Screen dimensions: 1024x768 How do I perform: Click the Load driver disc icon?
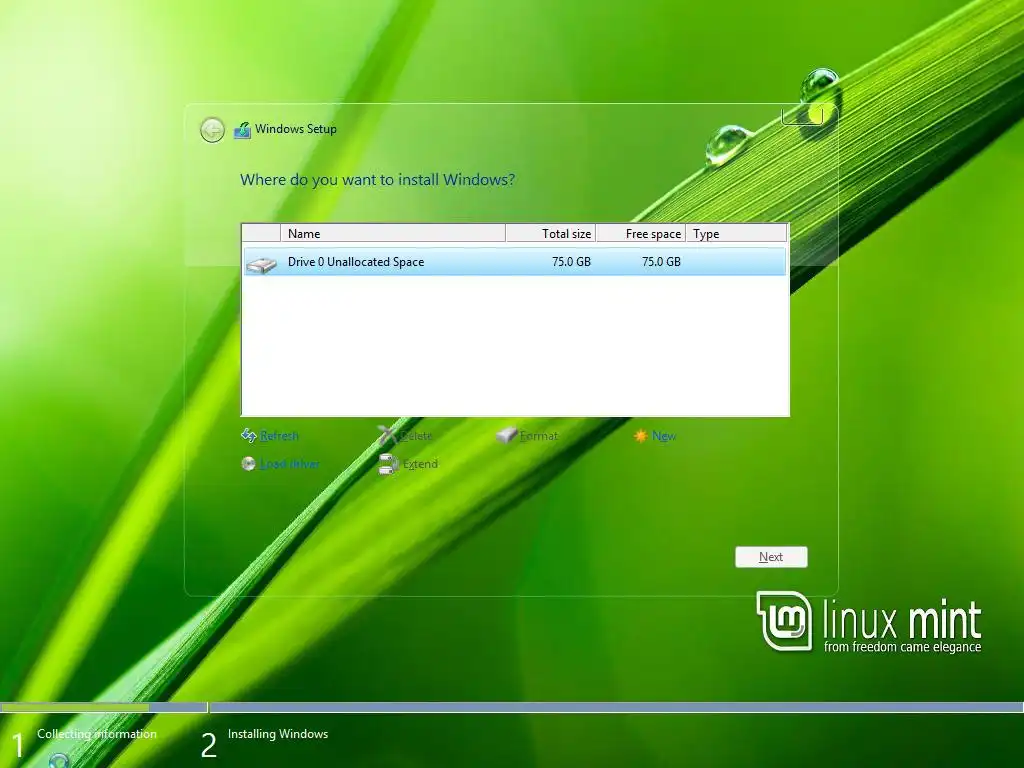click(248, 464)
